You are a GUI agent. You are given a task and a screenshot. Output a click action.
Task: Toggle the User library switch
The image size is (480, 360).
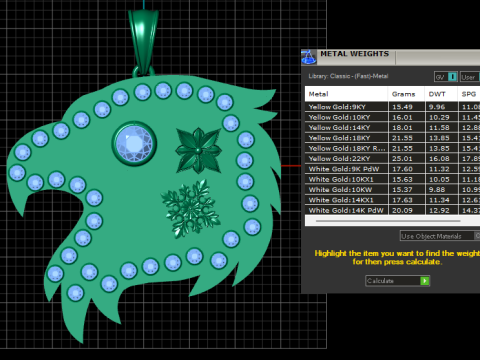[x=471, y=77]
